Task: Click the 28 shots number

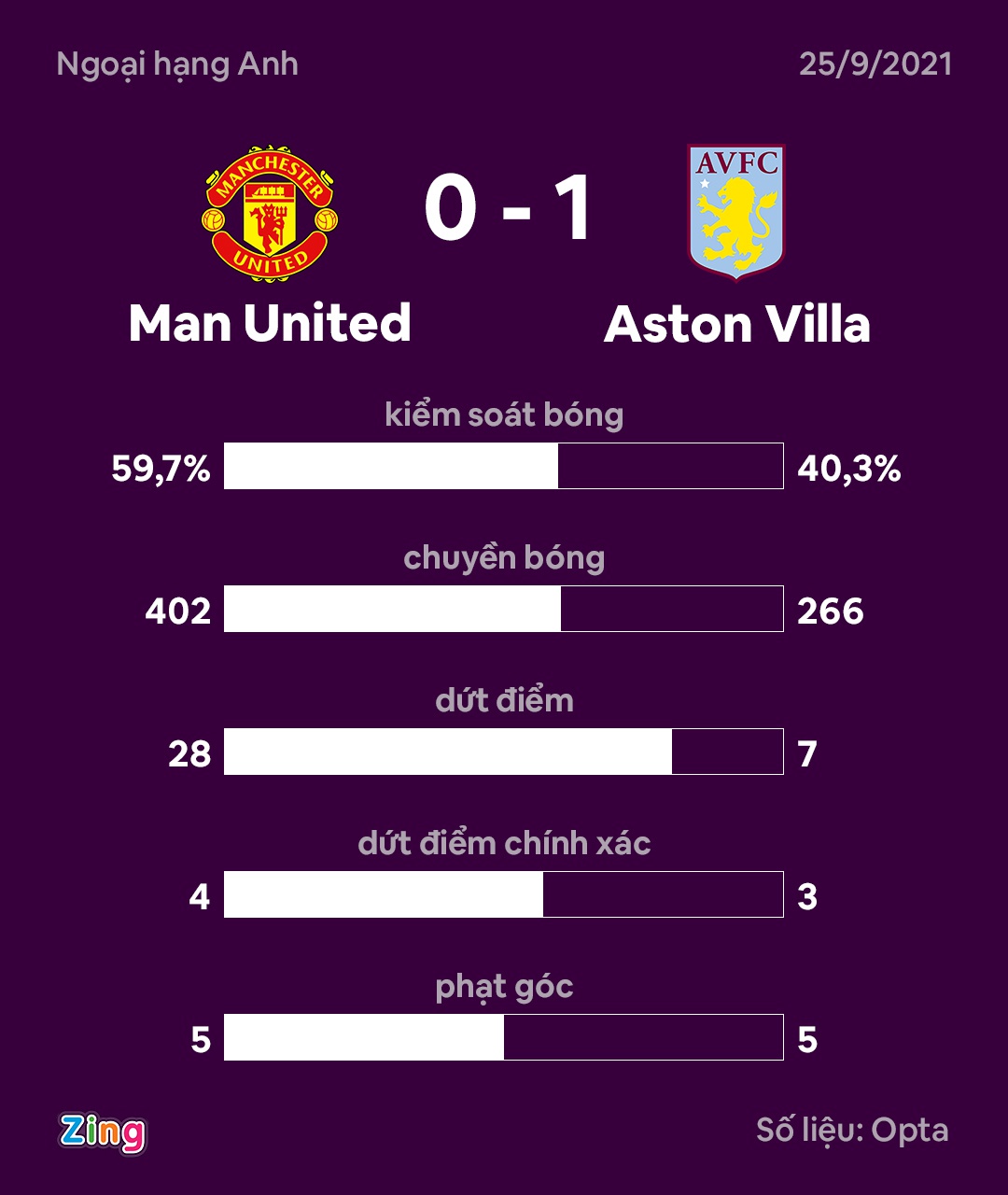Action: point(189,754)
